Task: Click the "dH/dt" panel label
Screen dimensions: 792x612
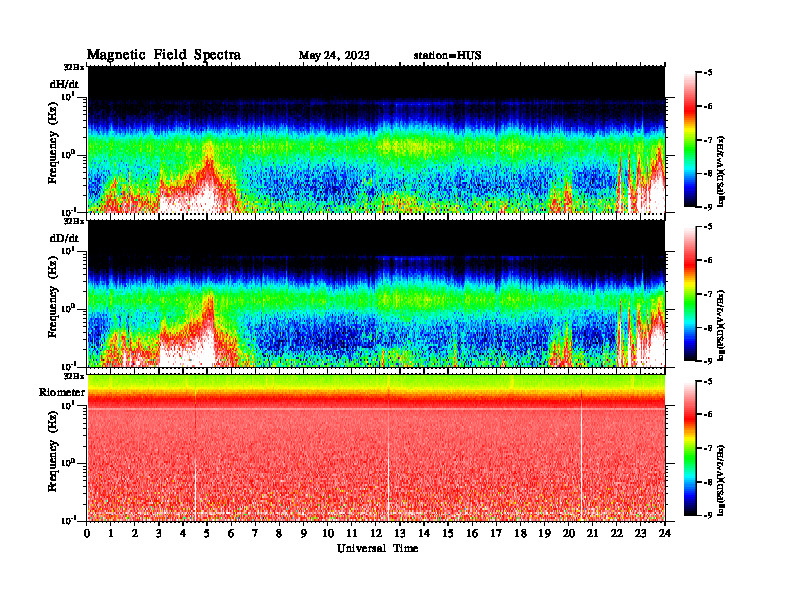Action: tap(64, 84)
